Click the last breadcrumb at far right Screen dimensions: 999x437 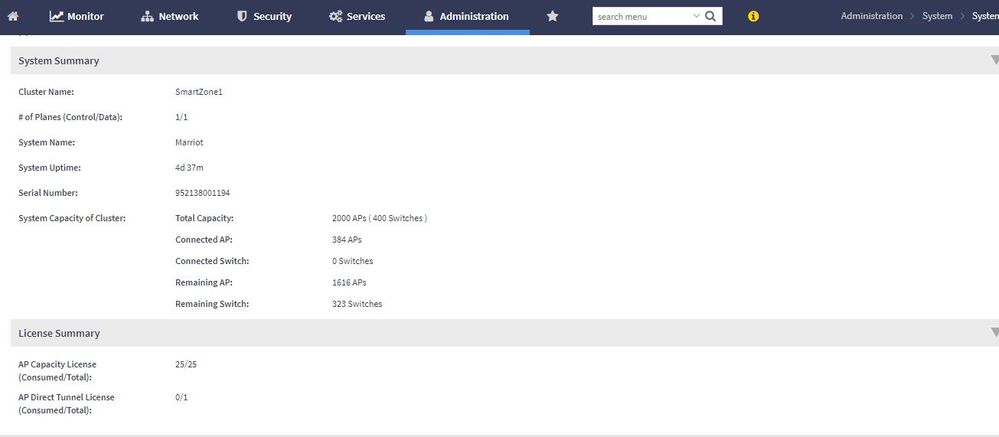pos(985,16)
